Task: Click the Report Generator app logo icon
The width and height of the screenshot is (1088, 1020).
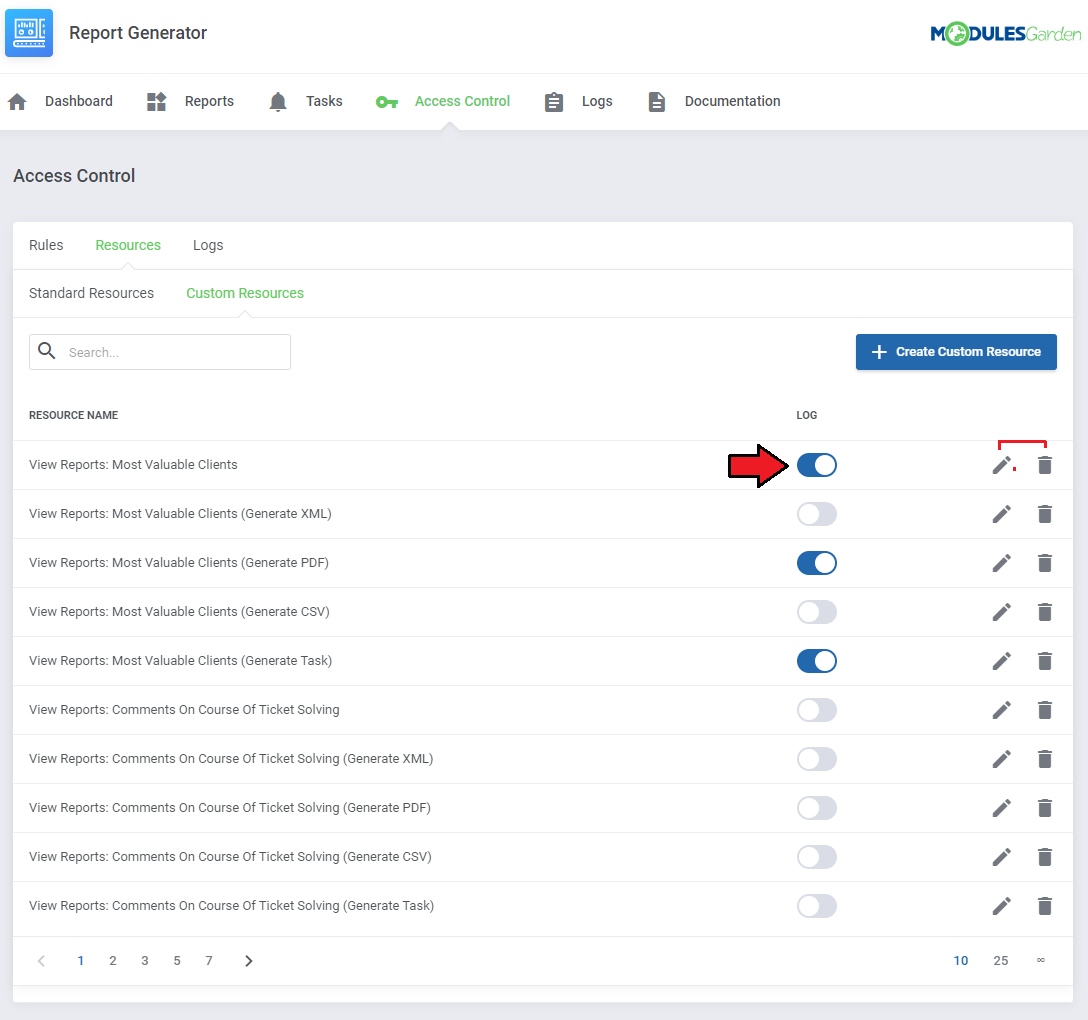Action: pyautogui.click(x=29, y=33)
